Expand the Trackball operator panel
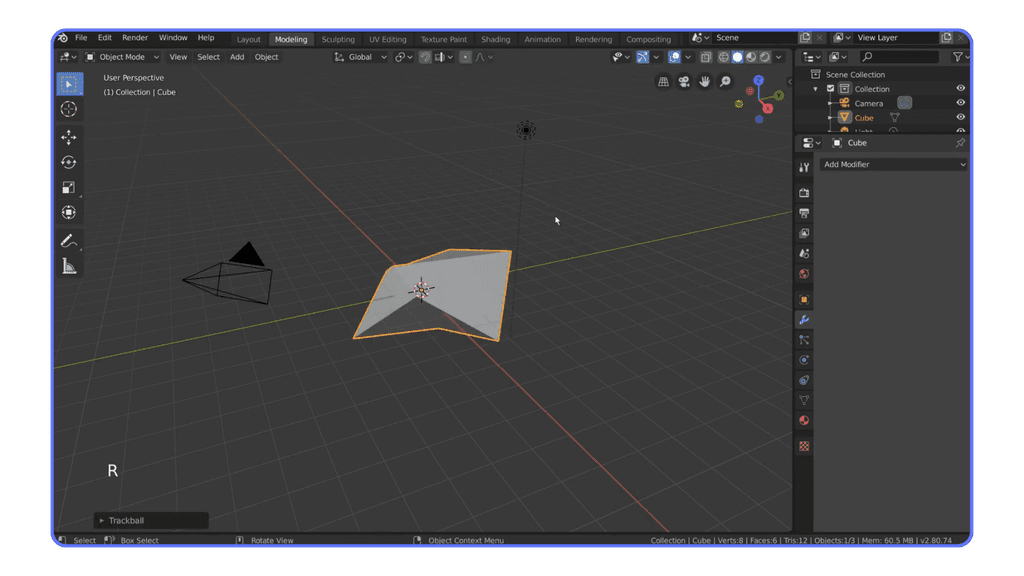Viewport: 1024px width, 576px height. click(x=103, y=520)
